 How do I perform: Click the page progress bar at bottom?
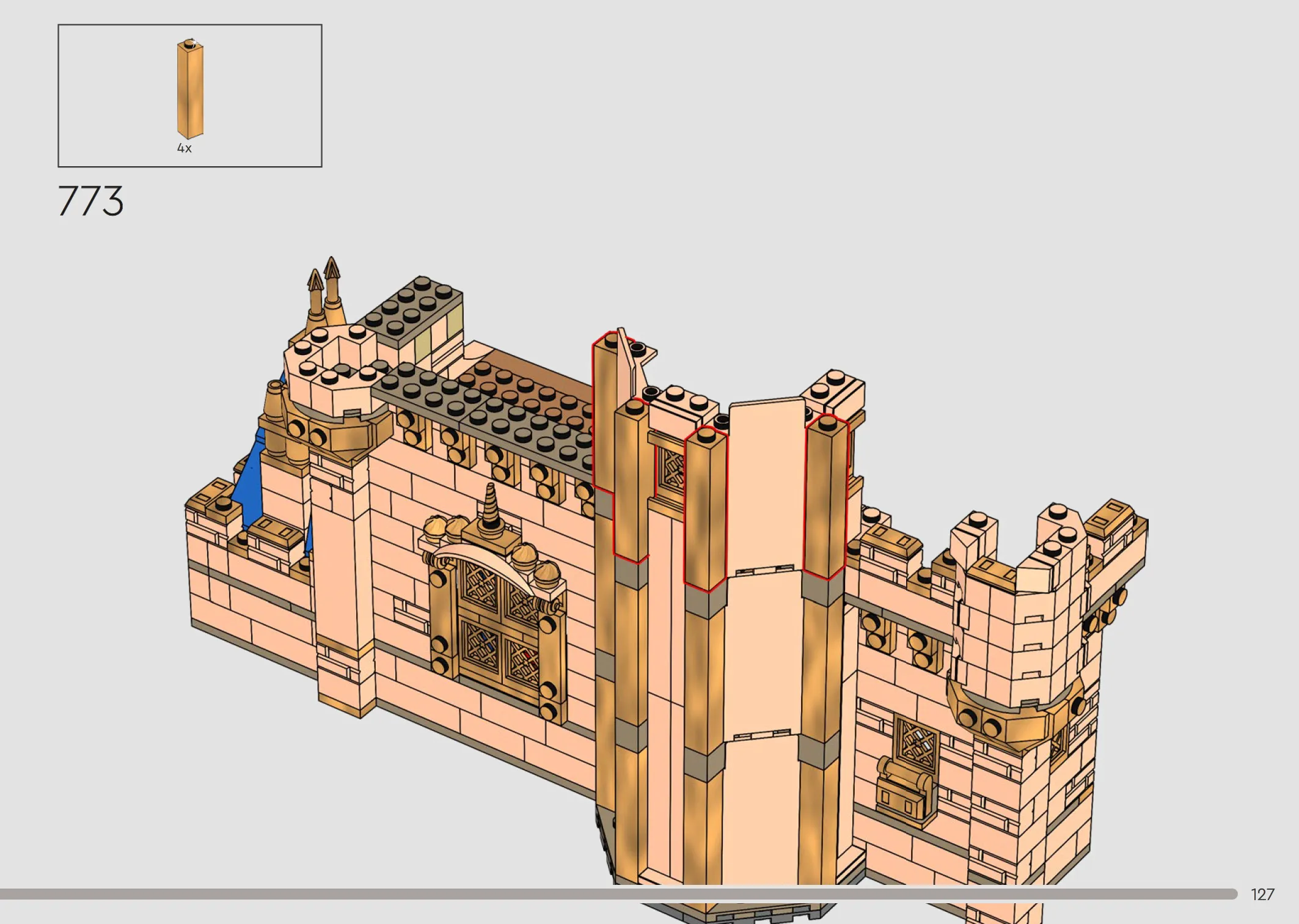pyautogui.click(x=618, y=894)
